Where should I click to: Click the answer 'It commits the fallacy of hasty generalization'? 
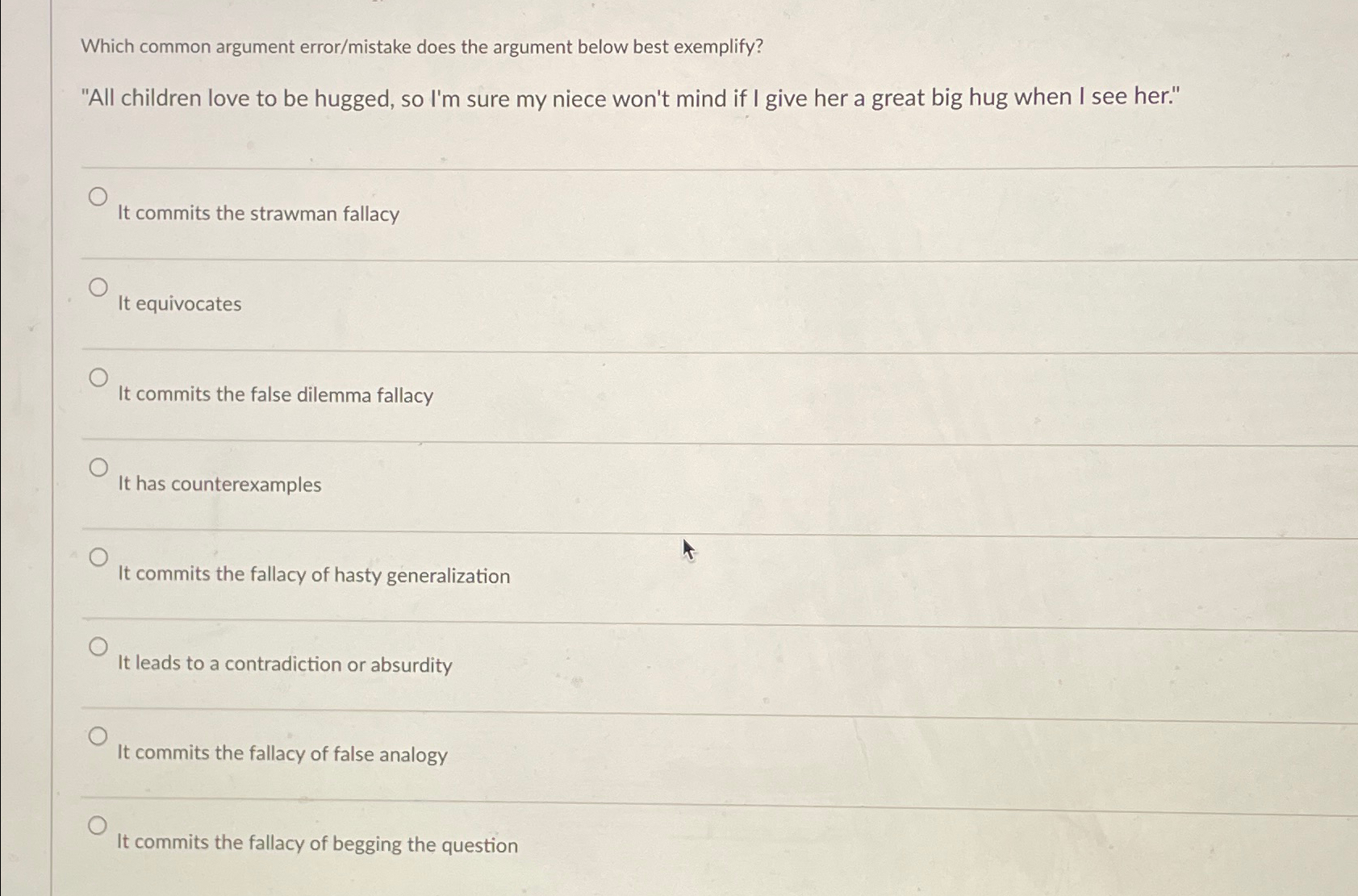[314, 575]
